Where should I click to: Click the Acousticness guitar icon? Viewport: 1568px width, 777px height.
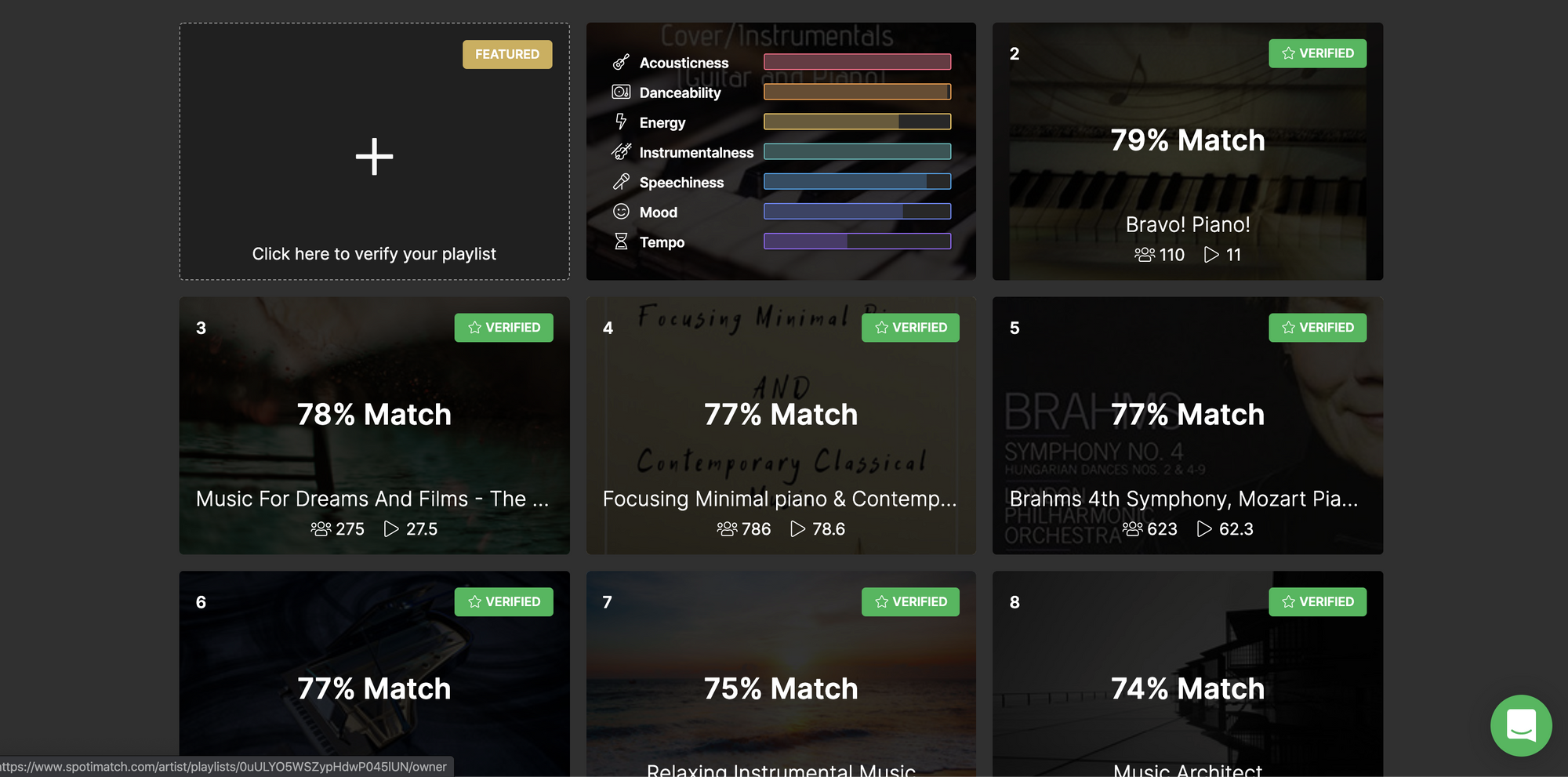621,62
